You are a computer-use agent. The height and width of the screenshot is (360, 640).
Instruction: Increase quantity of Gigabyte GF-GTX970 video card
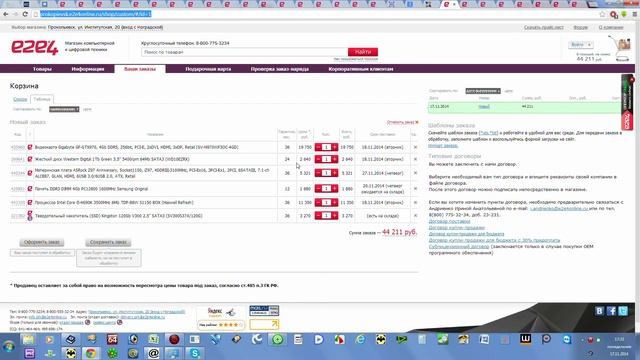pos(334,147)
